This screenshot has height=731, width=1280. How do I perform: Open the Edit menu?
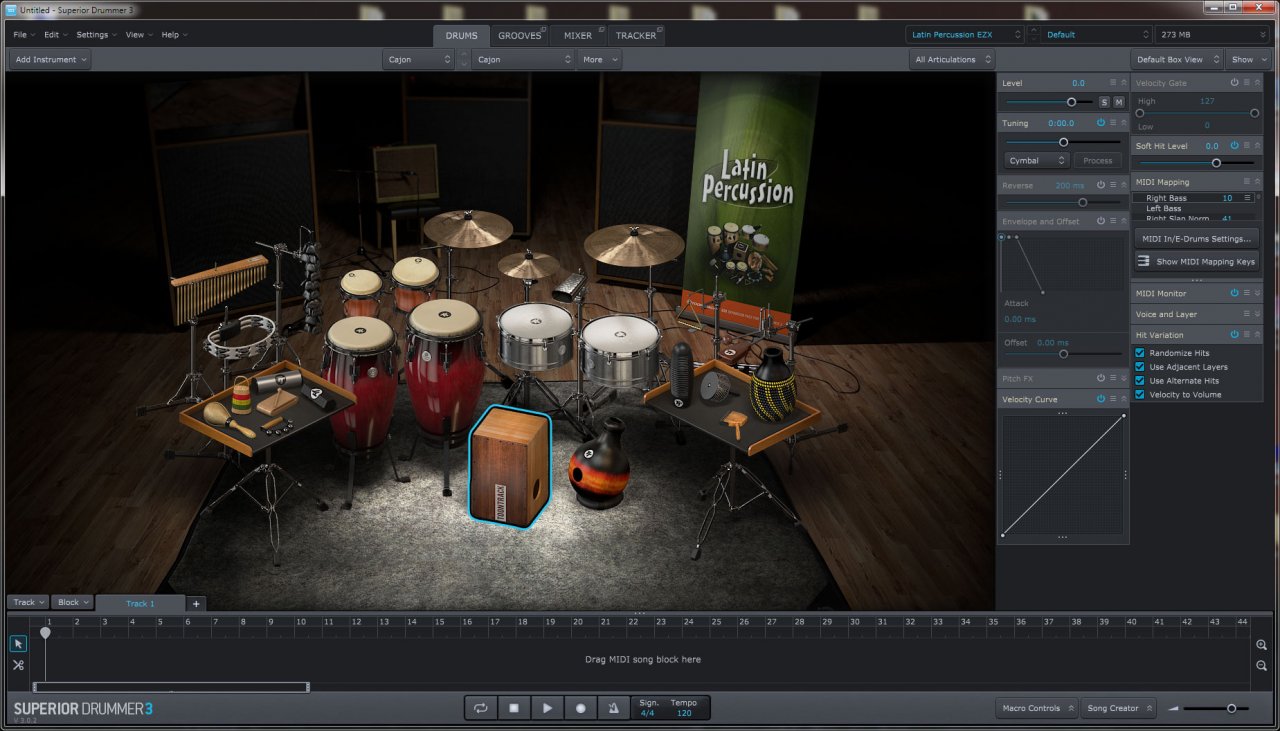55,34
